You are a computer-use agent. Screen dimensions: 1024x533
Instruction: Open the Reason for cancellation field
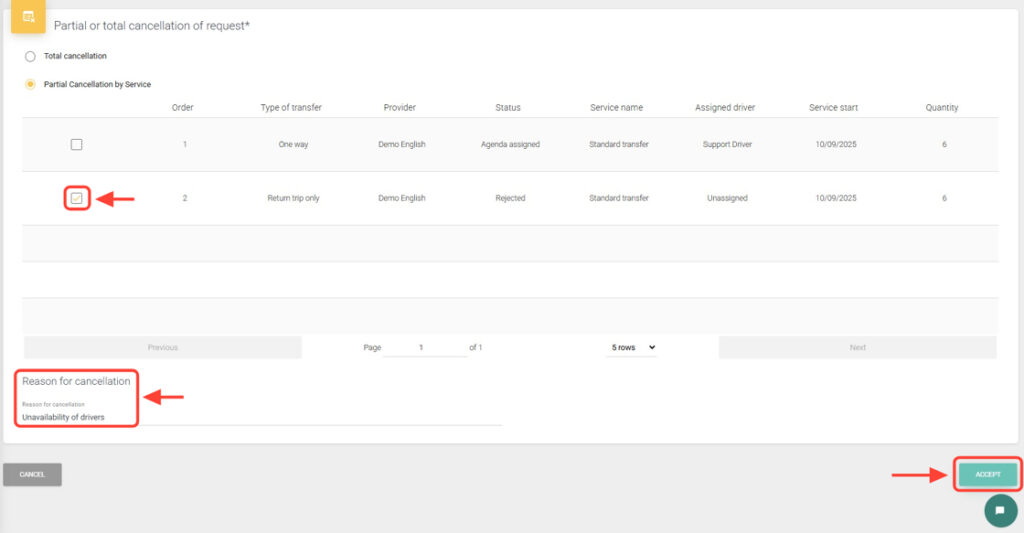260,417
